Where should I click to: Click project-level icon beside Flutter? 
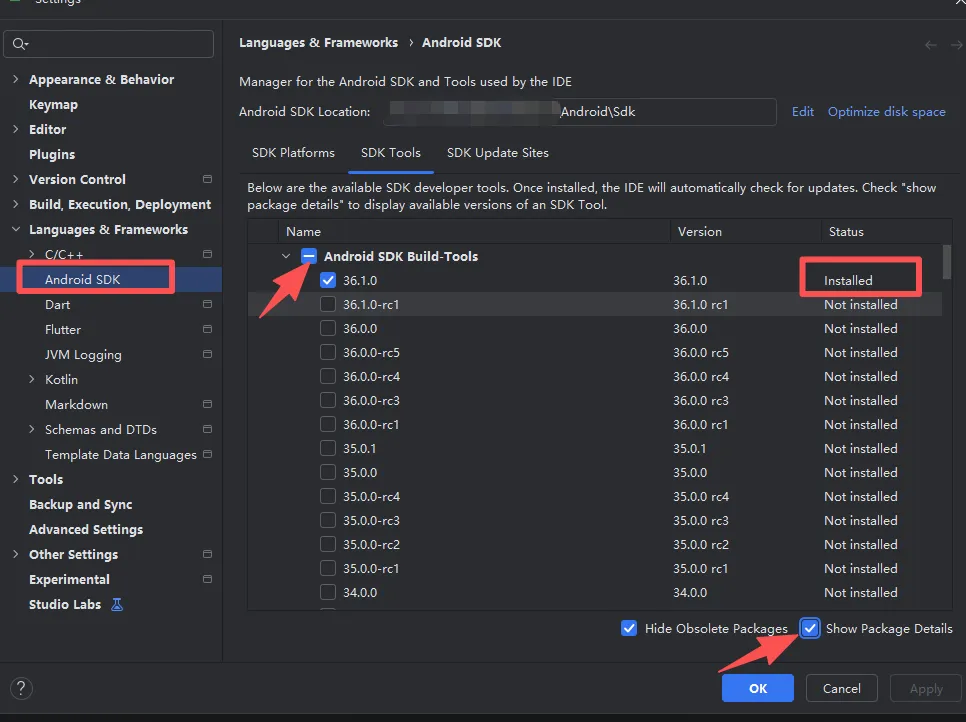point(207,329)
